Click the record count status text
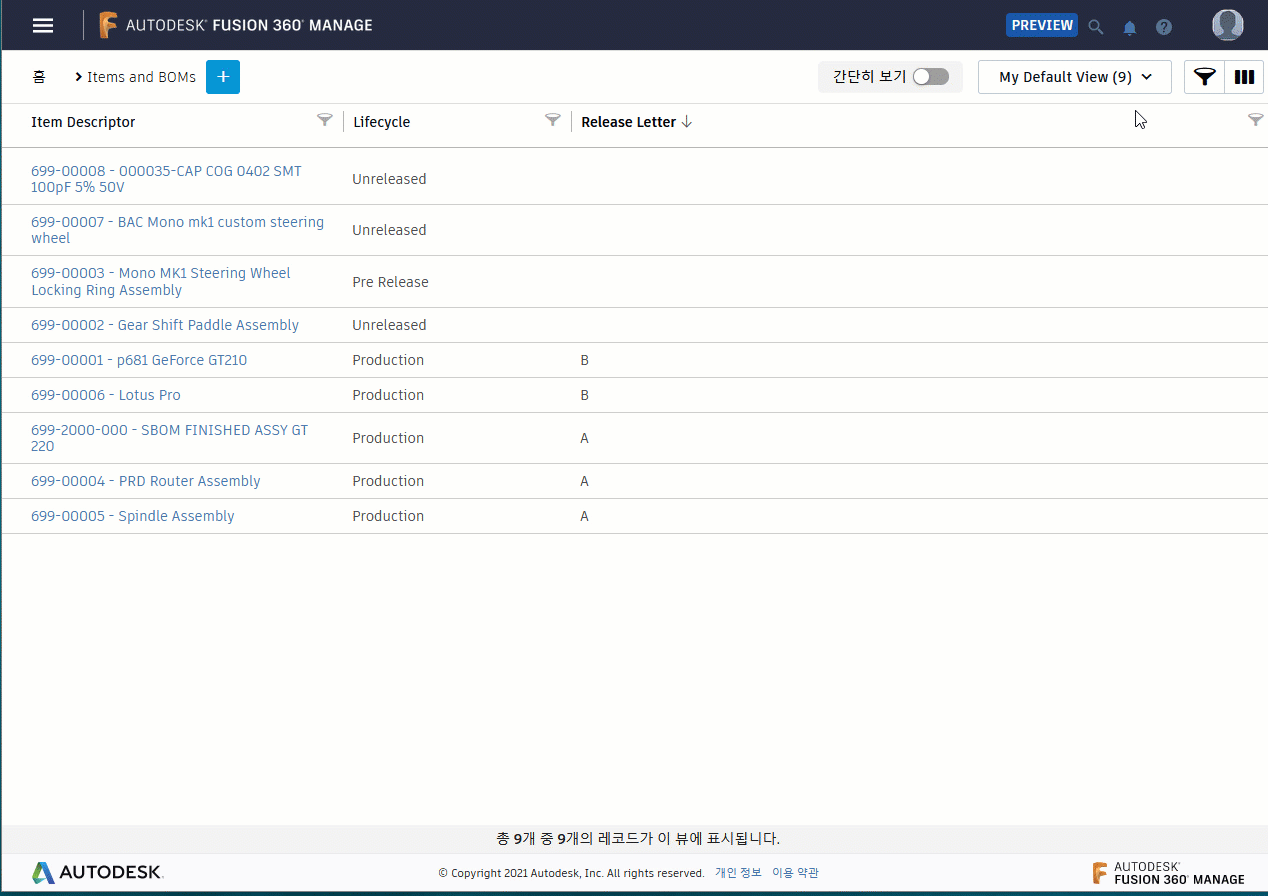The height and width of the screenshot is (896, 1268). [x=638, y=838]
